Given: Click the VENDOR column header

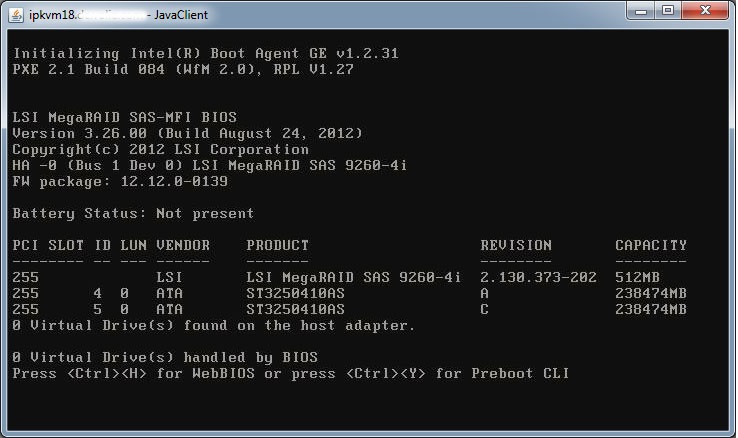Looking at the screenshot, I should 183,245.
